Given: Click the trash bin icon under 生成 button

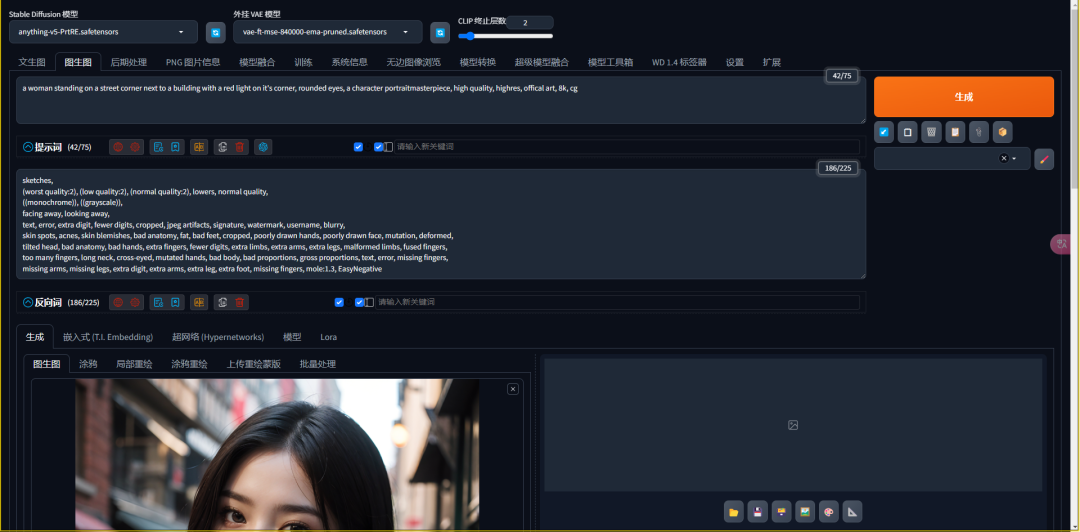Looking at the screenshot, I should pyautogui.click(x=930, y=132).
